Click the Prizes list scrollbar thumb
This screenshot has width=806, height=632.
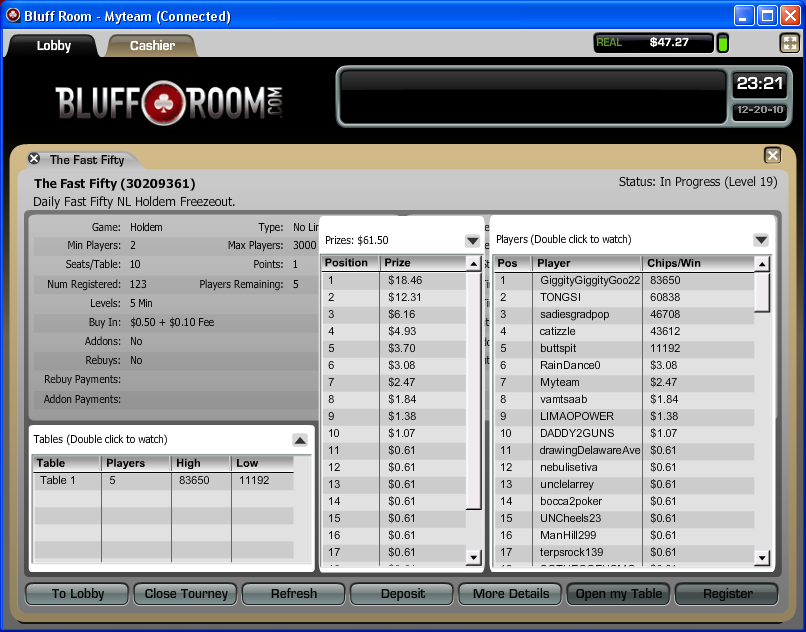pos(473,391)
